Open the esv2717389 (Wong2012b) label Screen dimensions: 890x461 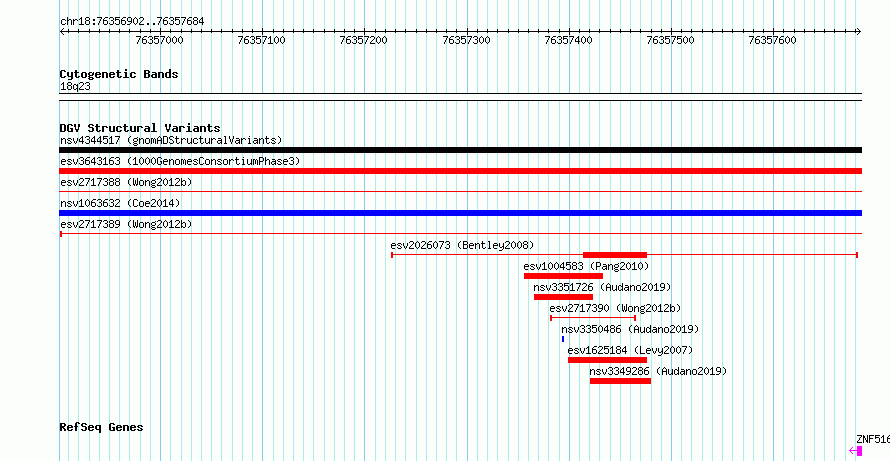(126, 224)
